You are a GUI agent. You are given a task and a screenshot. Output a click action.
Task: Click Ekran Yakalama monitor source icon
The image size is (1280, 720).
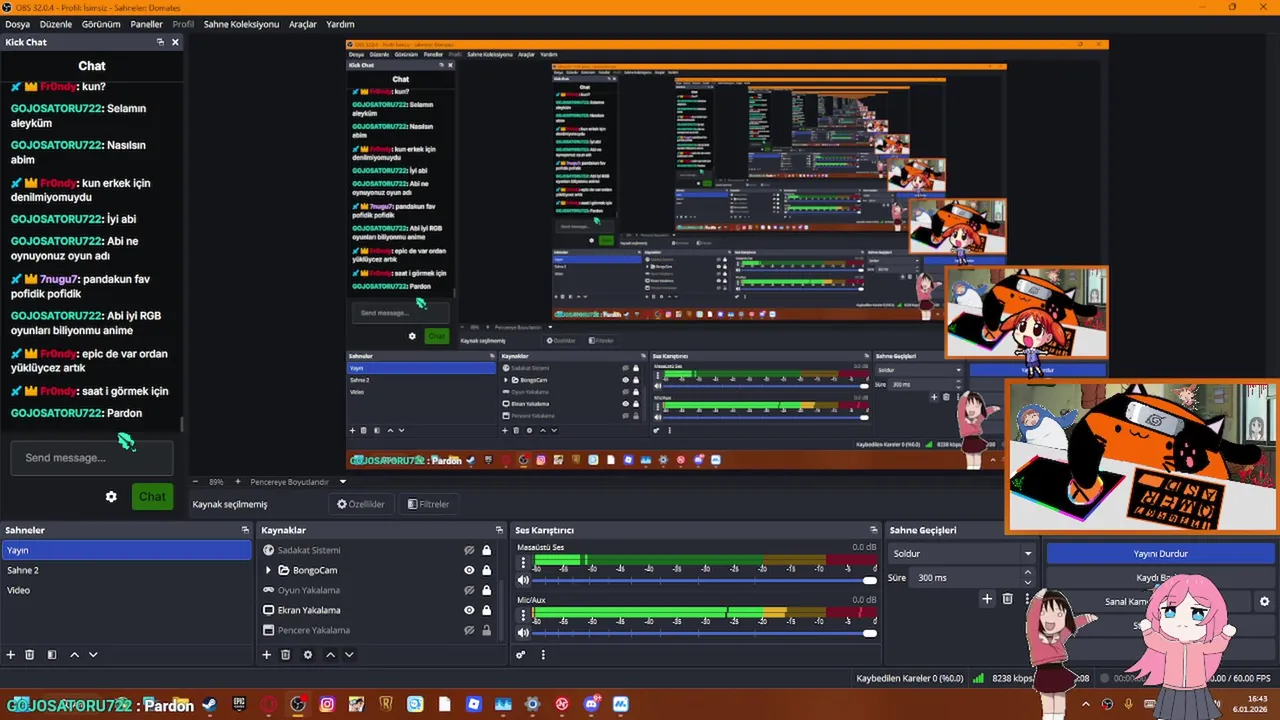(x=268, y=610)
